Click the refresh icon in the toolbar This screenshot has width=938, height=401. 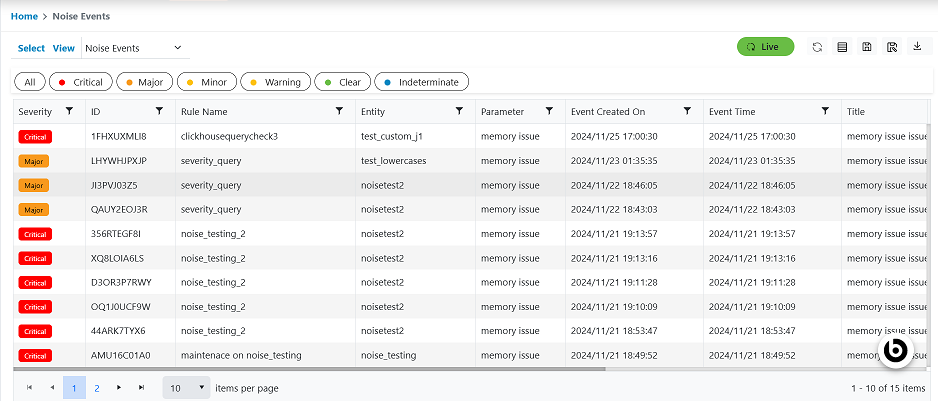tap(817, 47)
